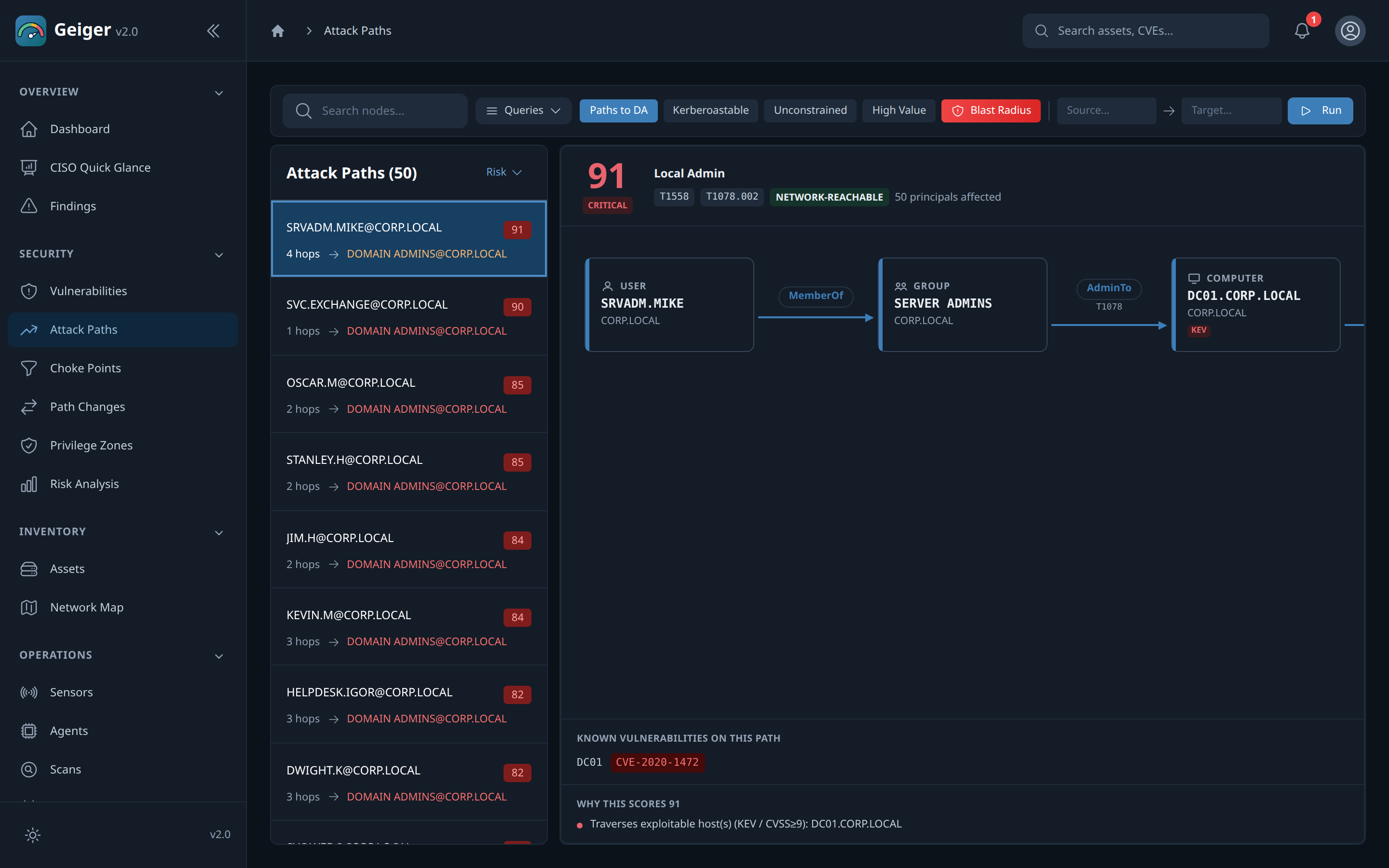This screenshot has width=1389, height=868.
Task: Click the NETWORK-REACHABLE badge
Action: tap(829, 197)
